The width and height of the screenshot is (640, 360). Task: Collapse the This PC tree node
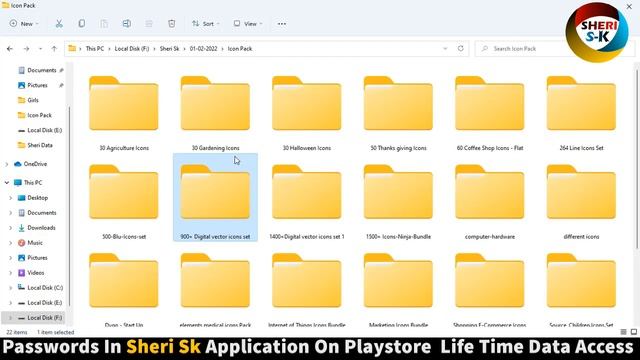point(7,183)
